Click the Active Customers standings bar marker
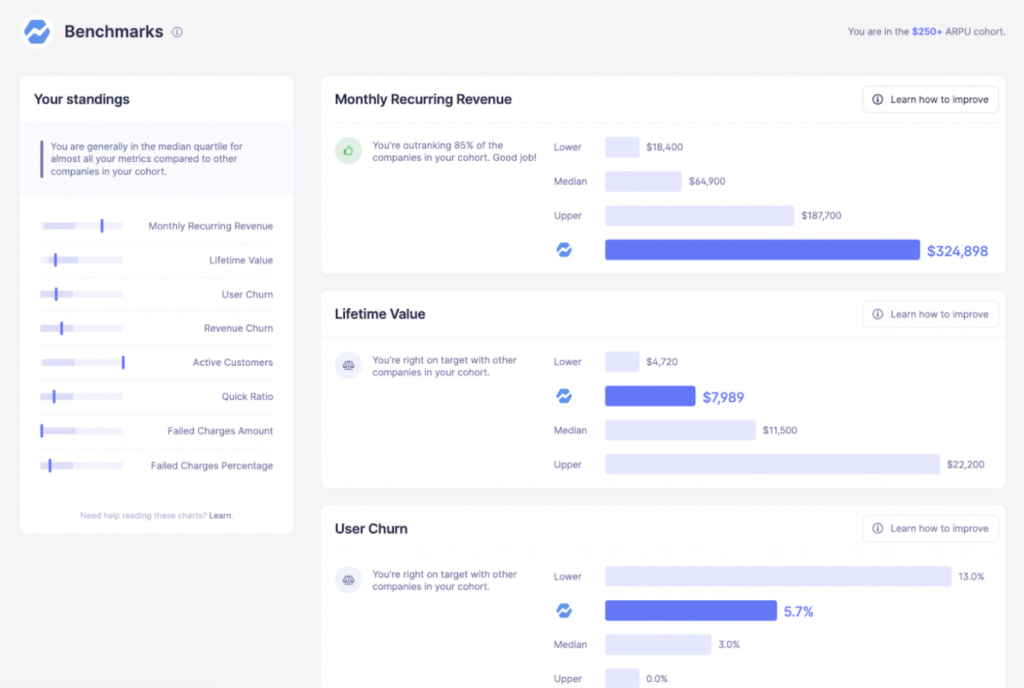The height and width of the screenshot is (688, 1024). [124, 362]
